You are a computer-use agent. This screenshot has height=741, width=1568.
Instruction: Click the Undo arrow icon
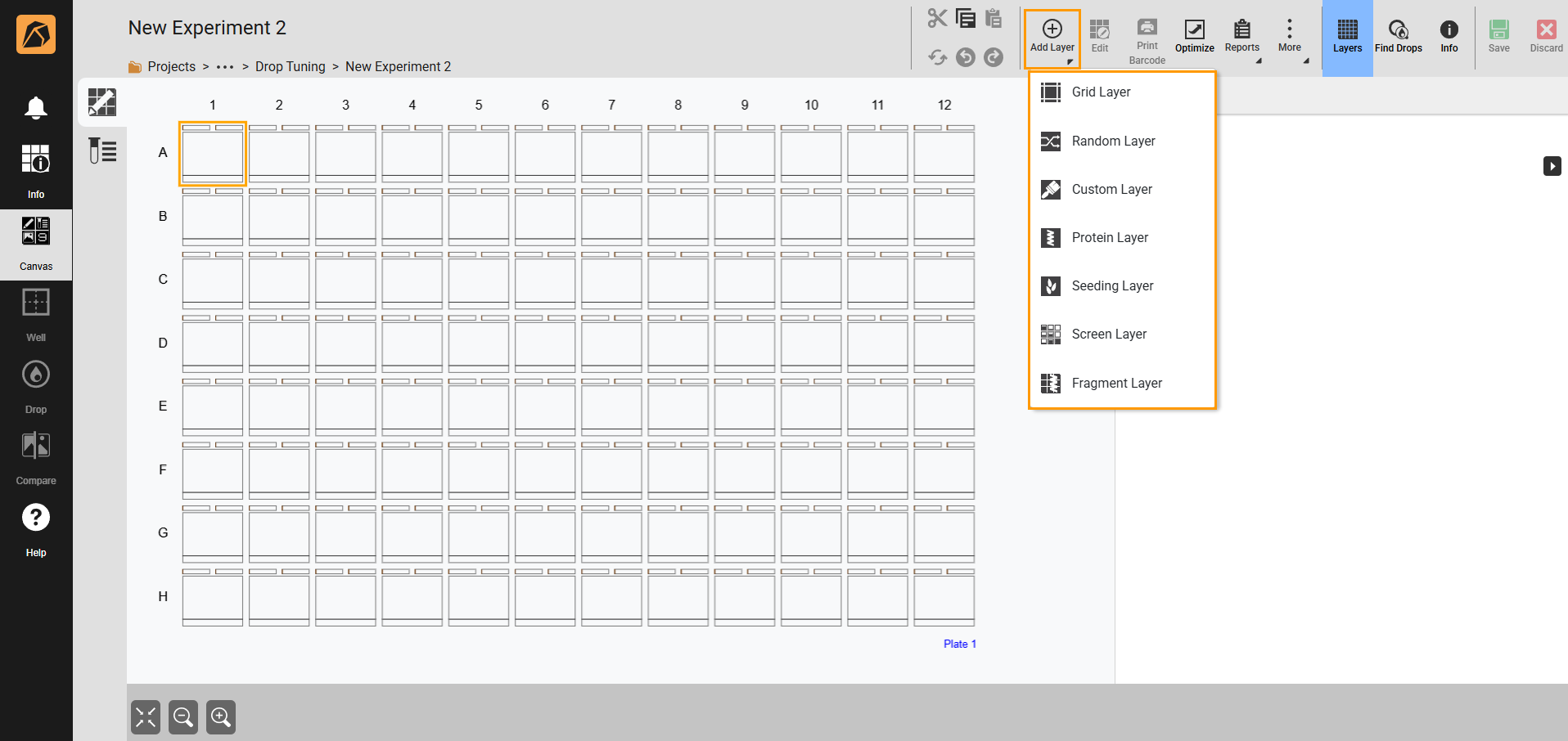click(x=966, y=57)
